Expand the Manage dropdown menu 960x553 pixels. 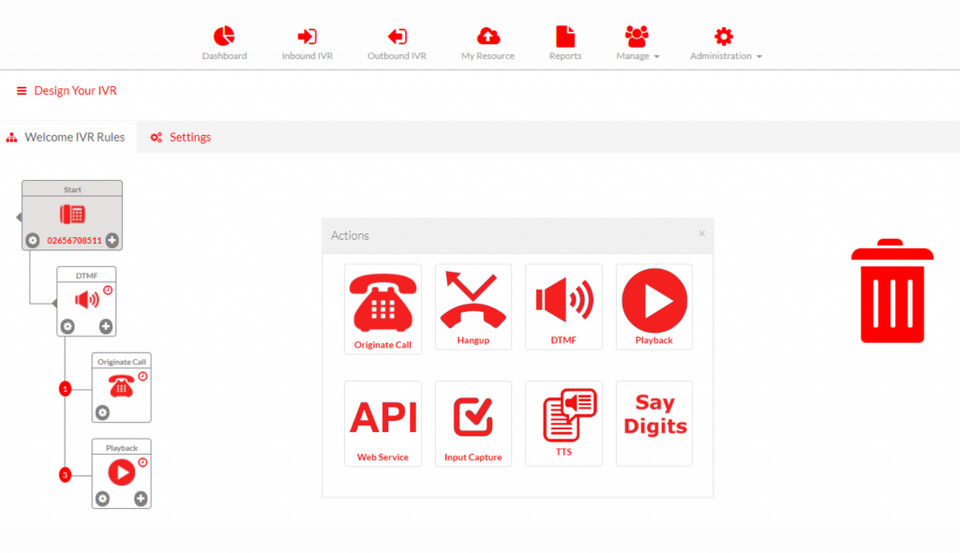pyautogui.click(x=637, y=43)
